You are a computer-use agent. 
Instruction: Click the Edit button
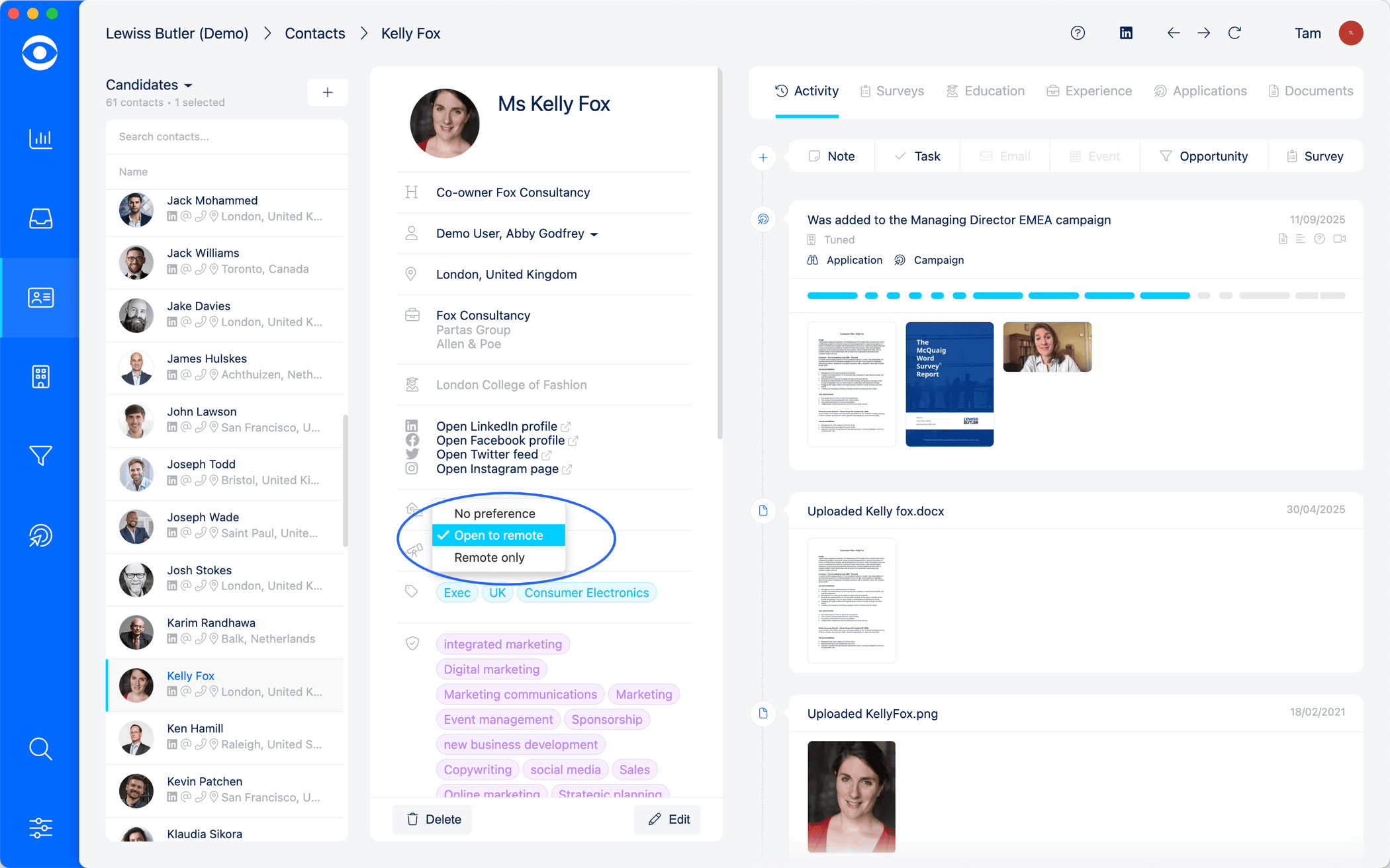pos(669,819)
